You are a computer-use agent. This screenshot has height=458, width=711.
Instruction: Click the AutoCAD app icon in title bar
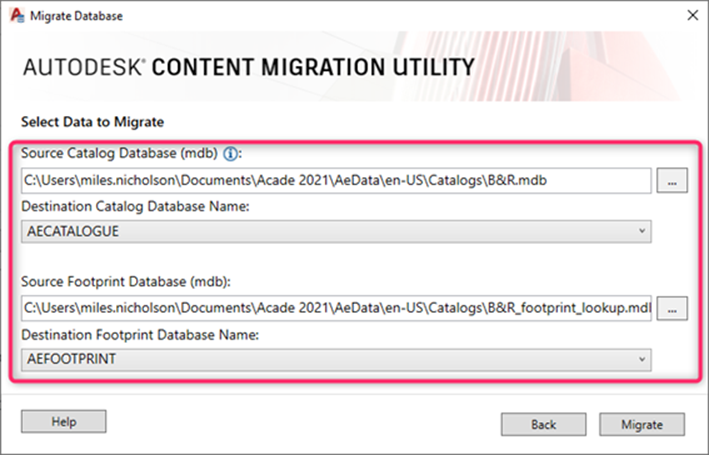(17, 15)
